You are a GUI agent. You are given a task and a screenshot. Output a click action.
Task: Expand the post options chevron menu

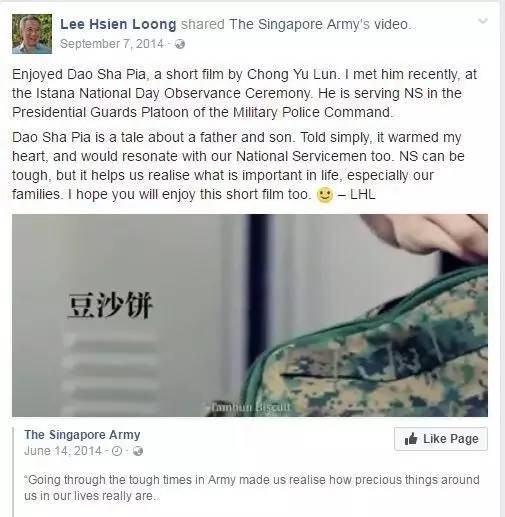coord(482,21)
